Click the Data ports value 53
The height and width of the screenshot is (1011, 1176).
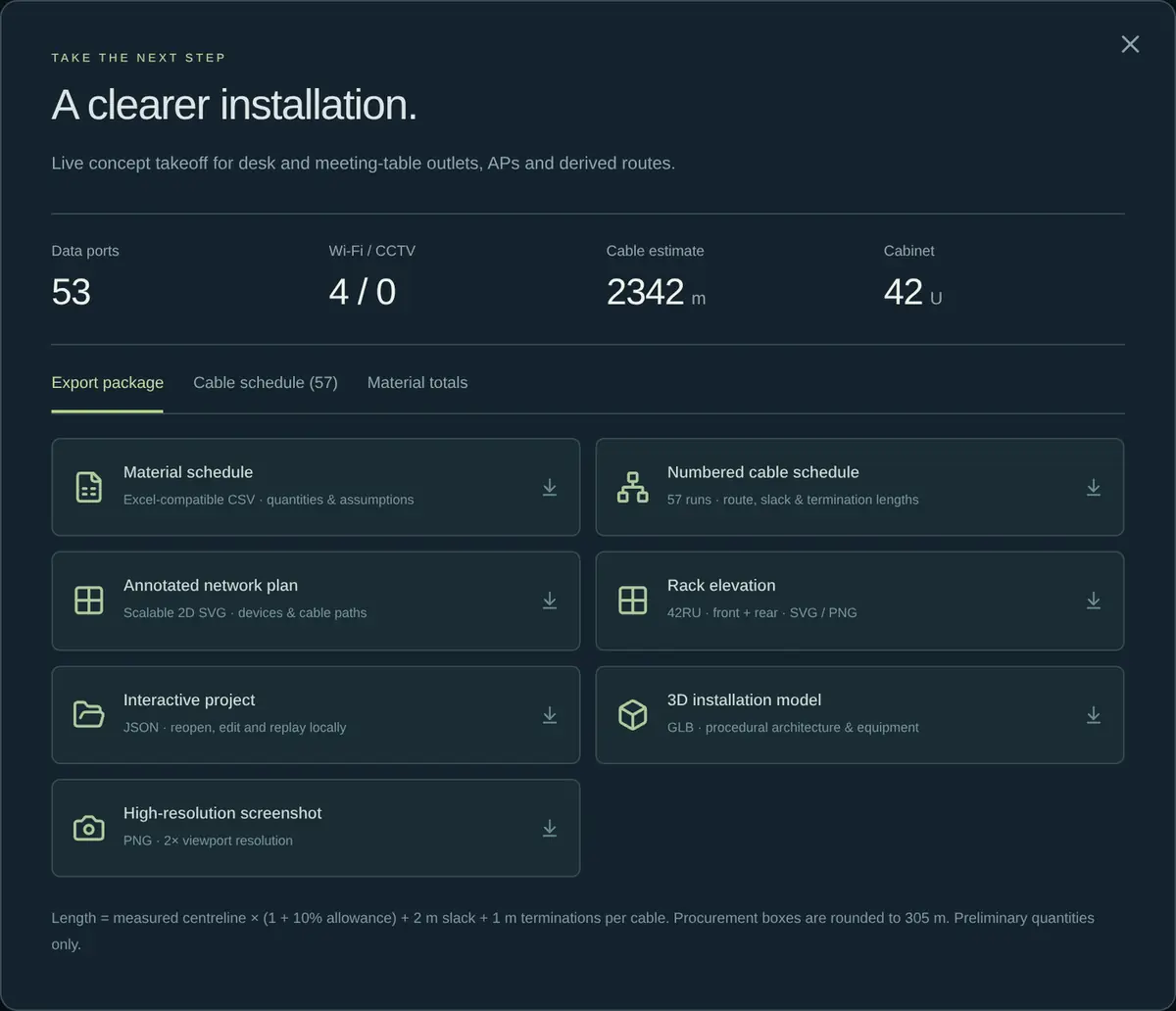tap(72, 292)
